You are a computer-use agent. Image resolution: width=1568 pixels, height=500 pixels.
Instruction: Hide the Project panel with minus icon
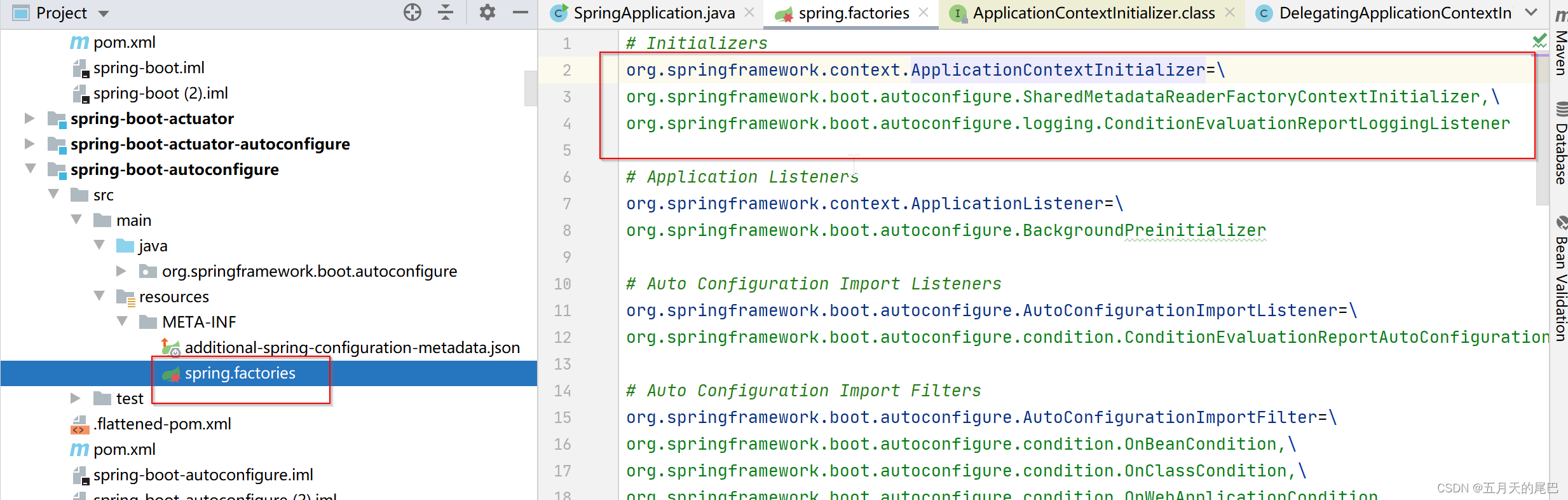click(521, 12)
